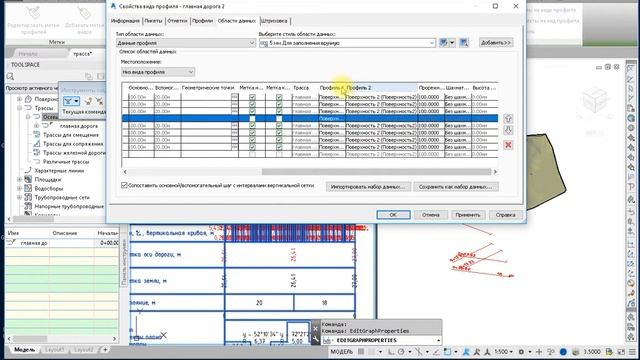Screen dimensions: 640x360
Task: Click the plus crosshair icon in status bar
Action: [539, 351]
